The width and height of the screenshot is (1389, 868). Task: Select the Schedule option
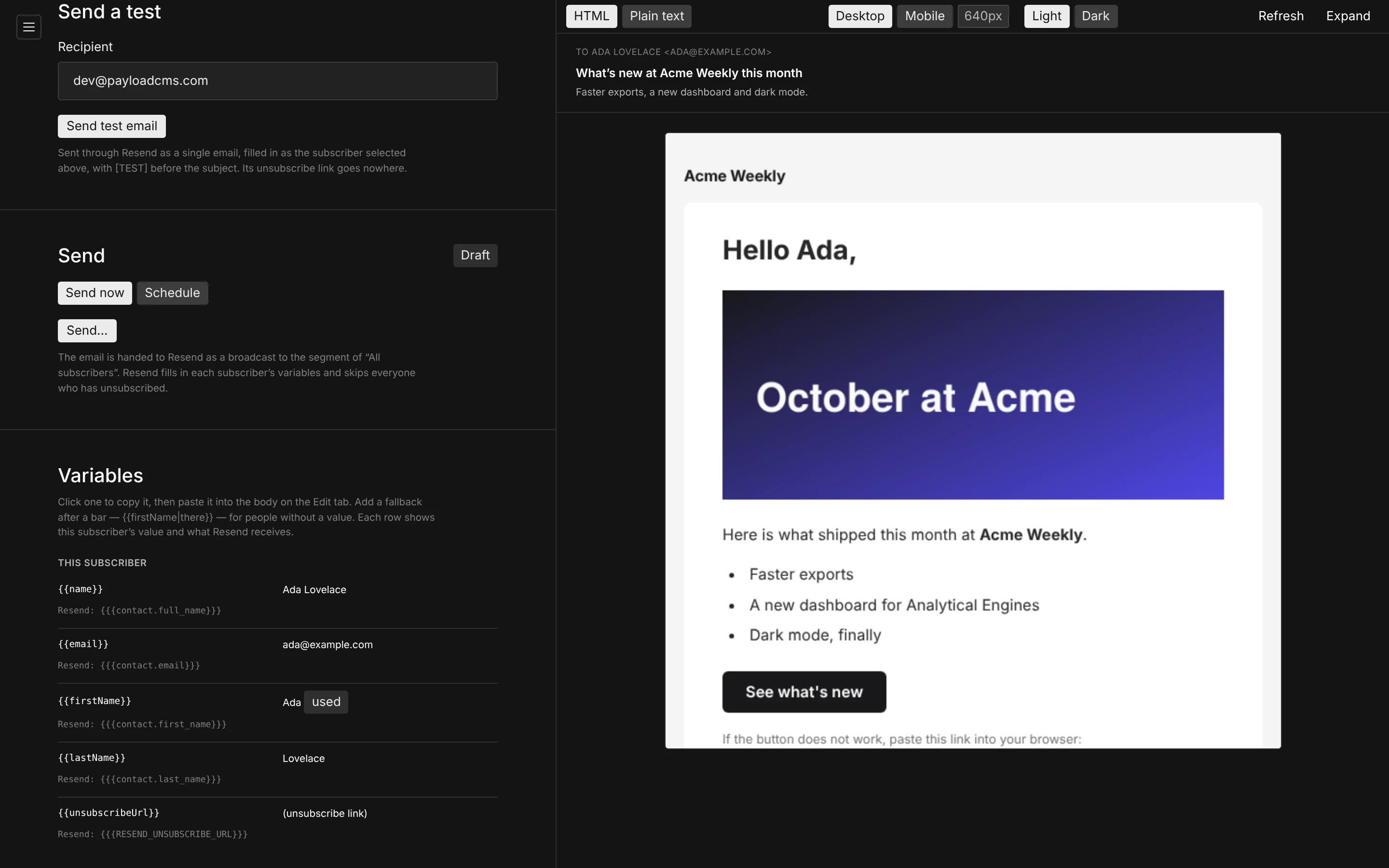172,293
